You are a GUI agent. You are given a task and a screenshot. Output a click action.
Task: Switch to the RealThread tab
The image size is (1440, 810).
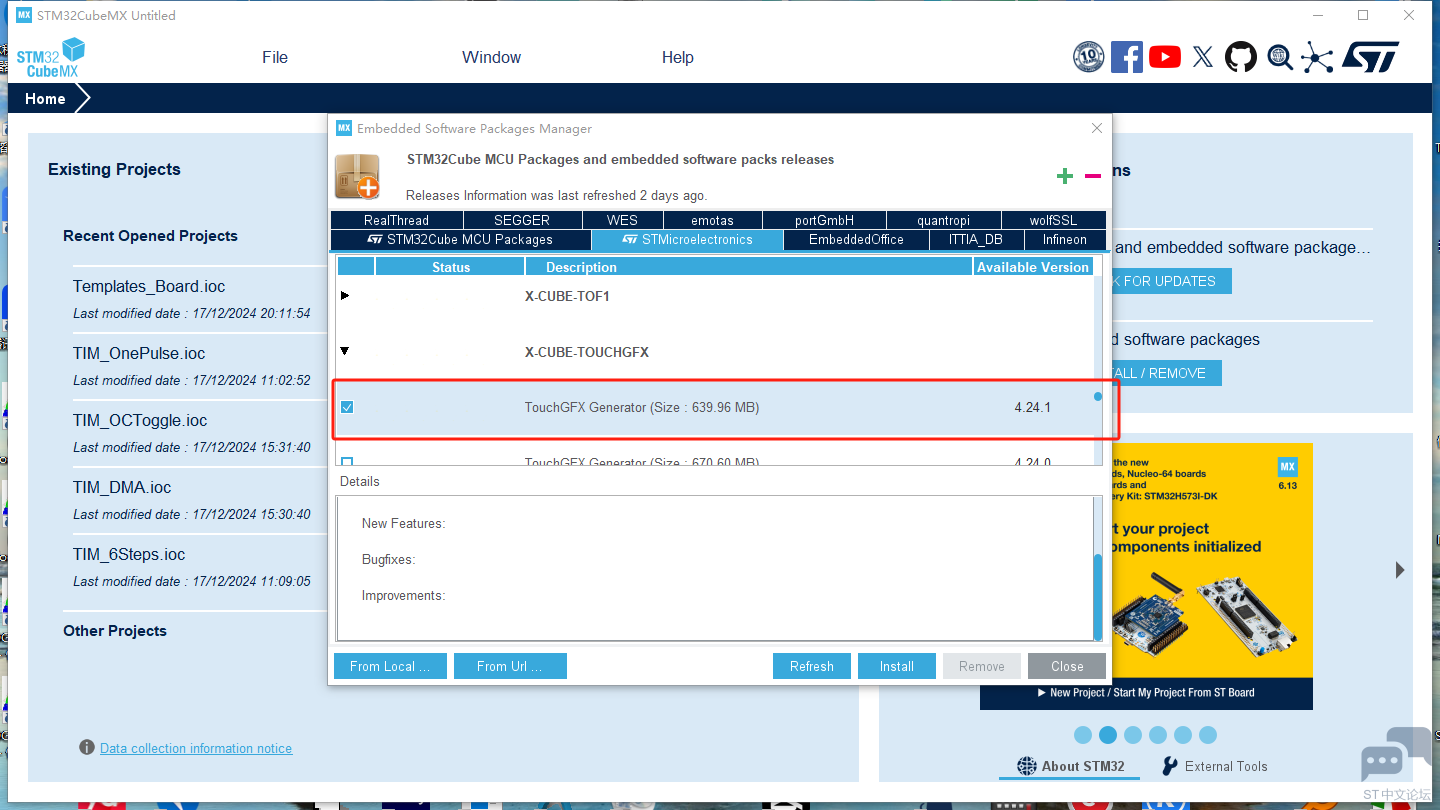397,220
